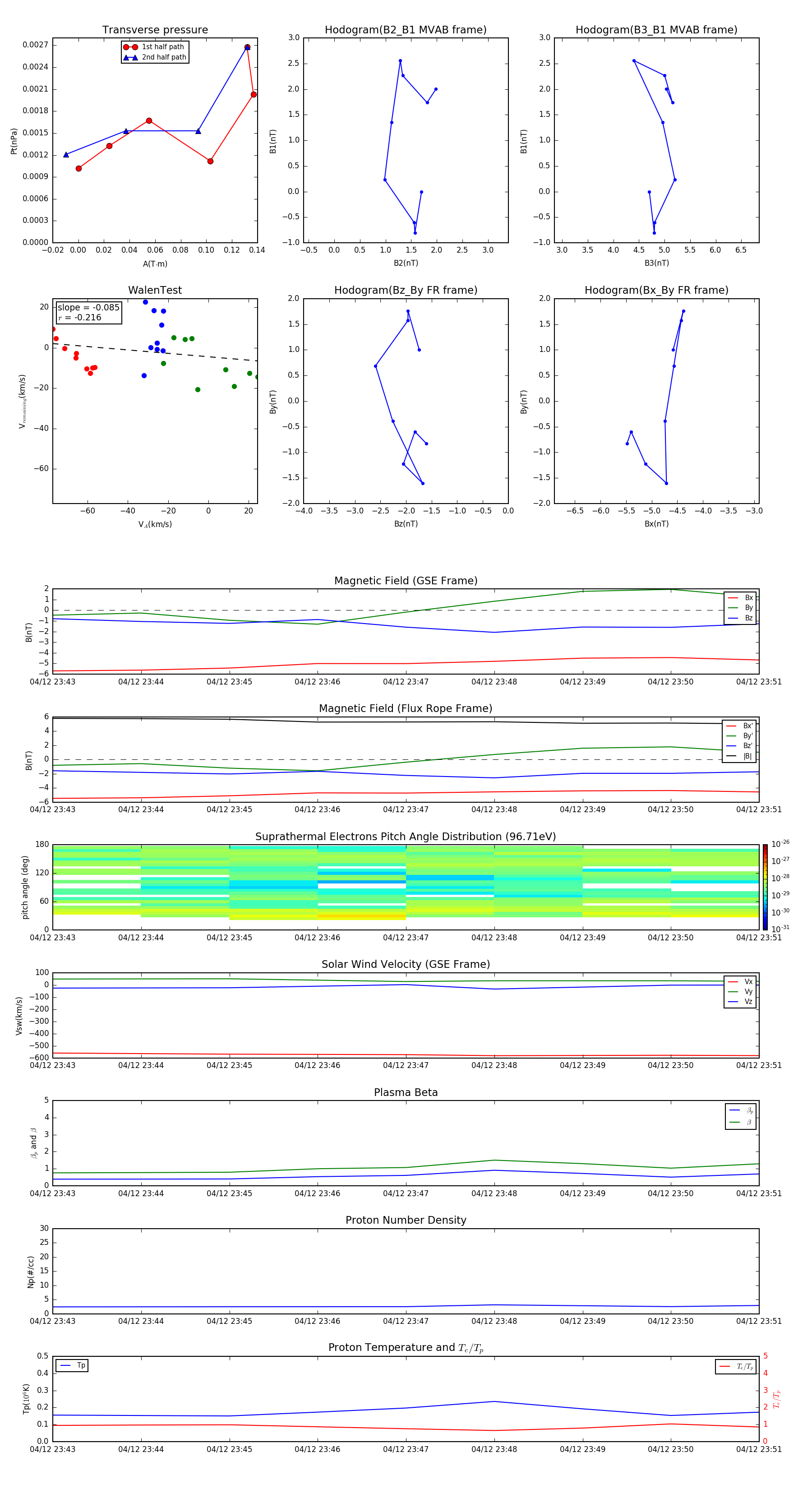Click the 'Plasma Beta' plot title
Screen dimensions: 812x1489
(x=406, y=1092)
